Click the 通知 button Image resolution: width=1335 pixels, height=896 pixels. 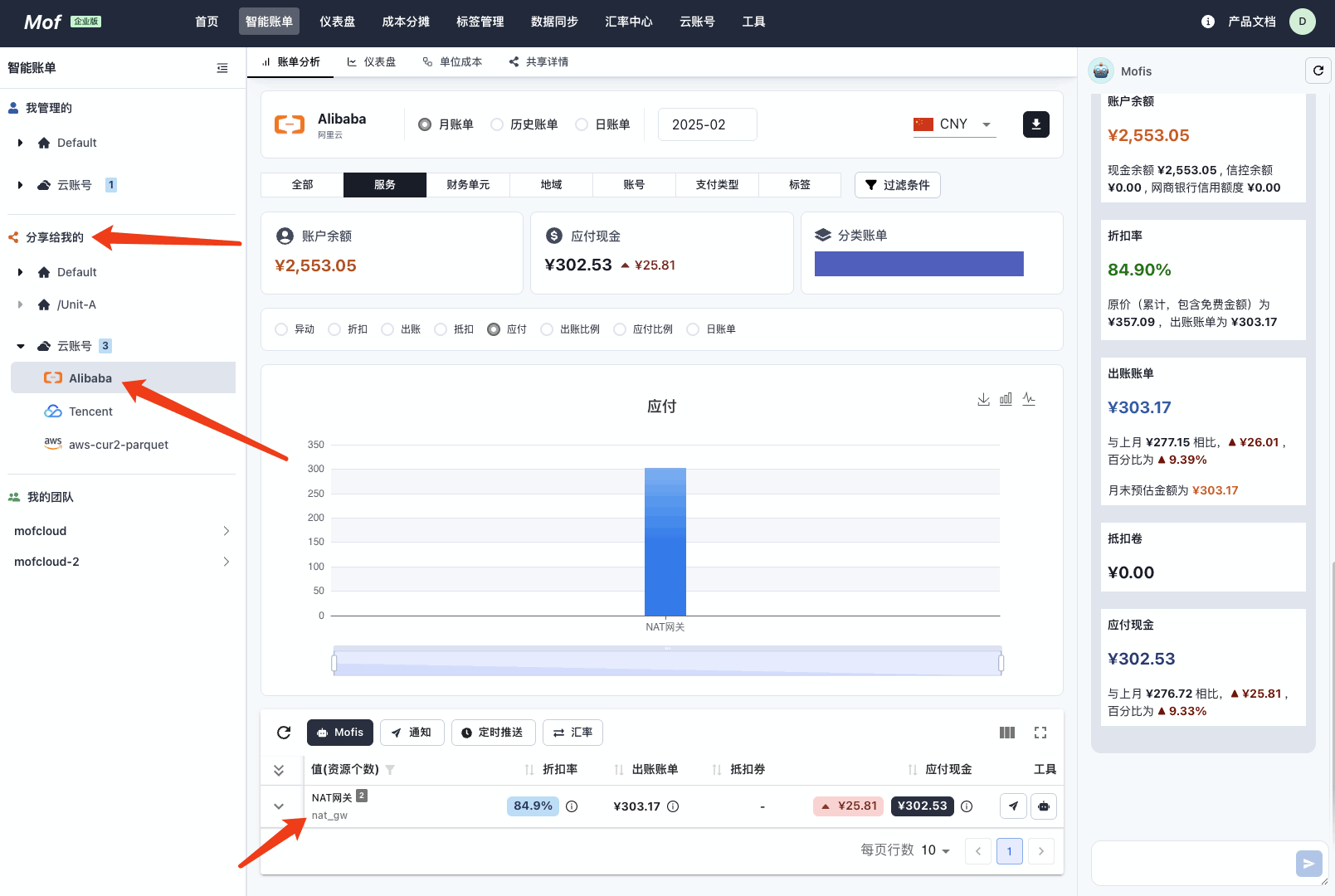(x=412, y=733)
